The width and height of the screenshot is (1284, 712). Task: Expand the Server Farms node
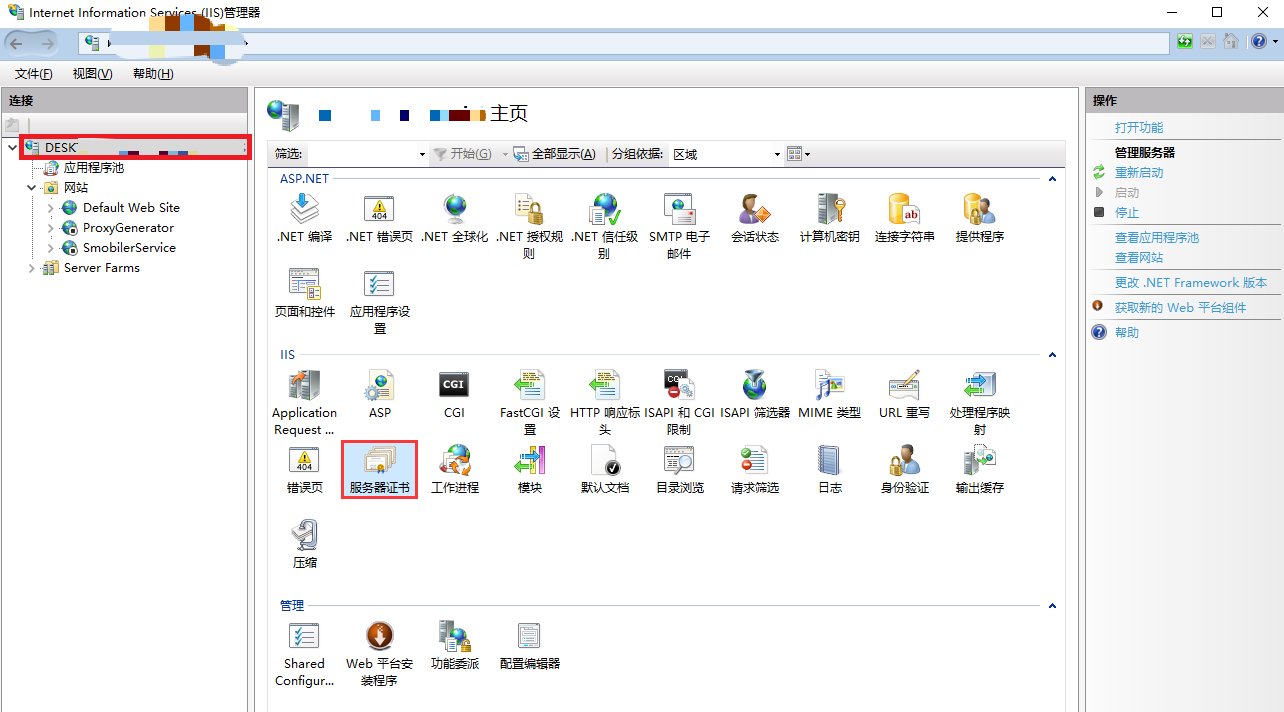pyautogui.click(x=31, y=268)
